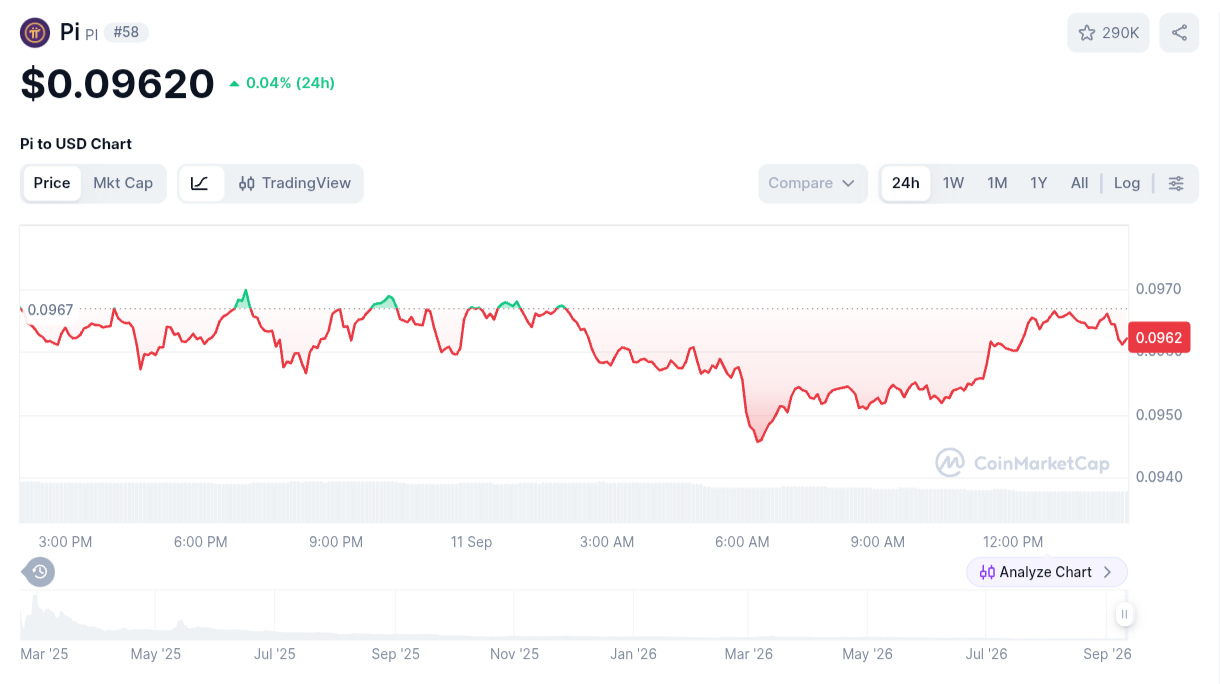Select the All time range
This screenshot has width=1220, height=684.
(x=1079, y=183)
